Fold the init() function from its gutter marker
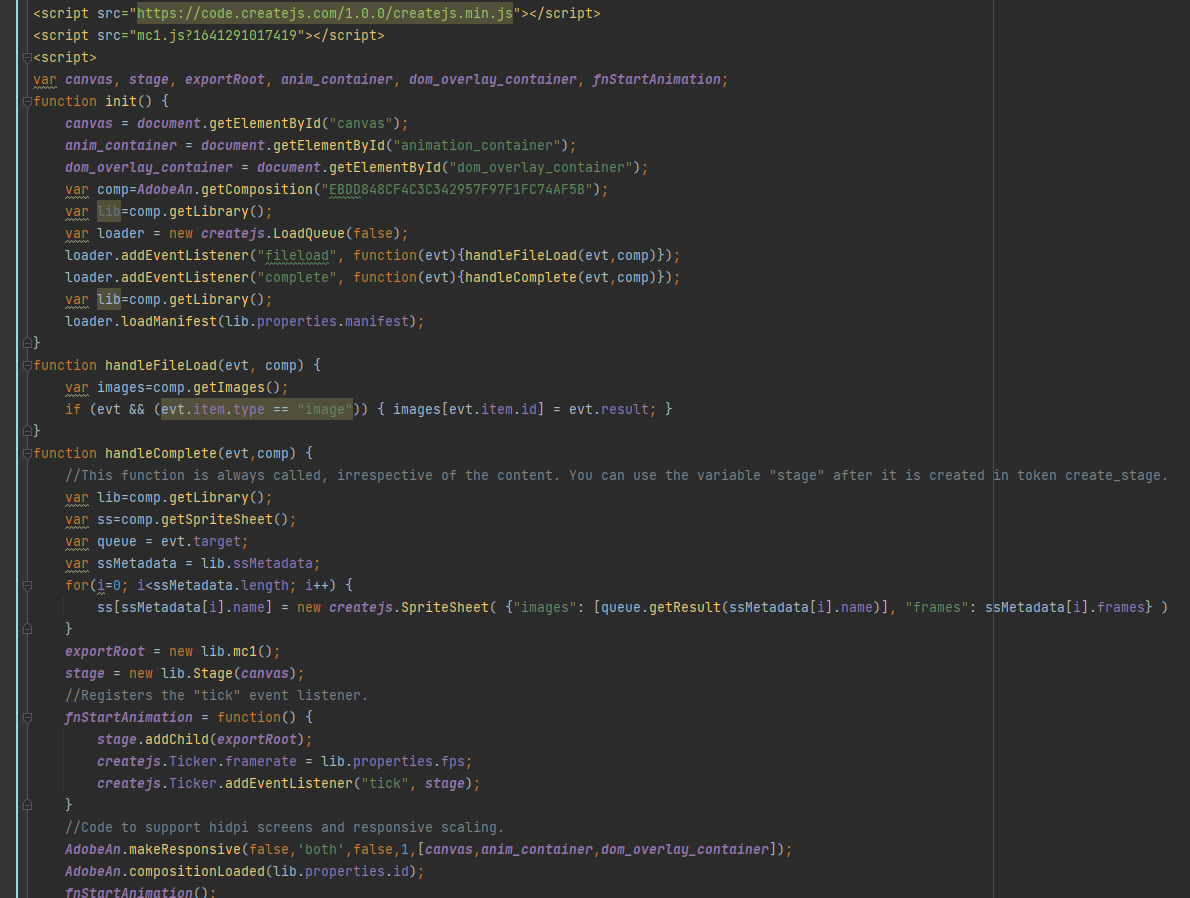This screenshot has height=898, width=1190. click(x=27, y=102)
